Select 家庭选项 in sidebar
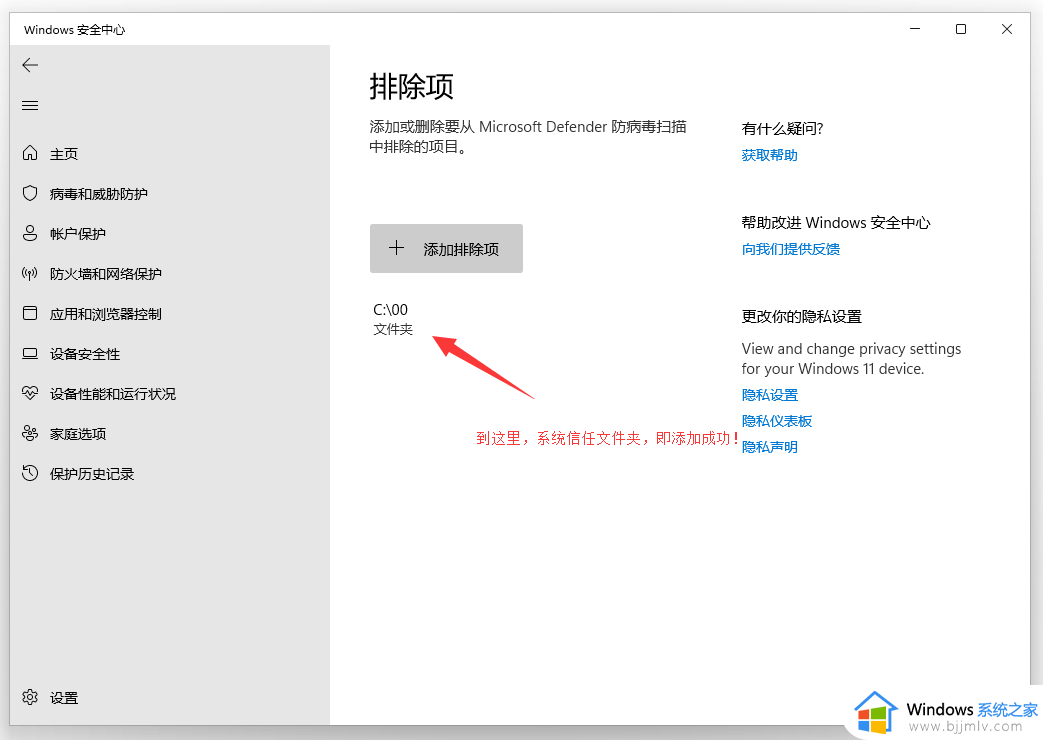 click(x=78, y=434)
